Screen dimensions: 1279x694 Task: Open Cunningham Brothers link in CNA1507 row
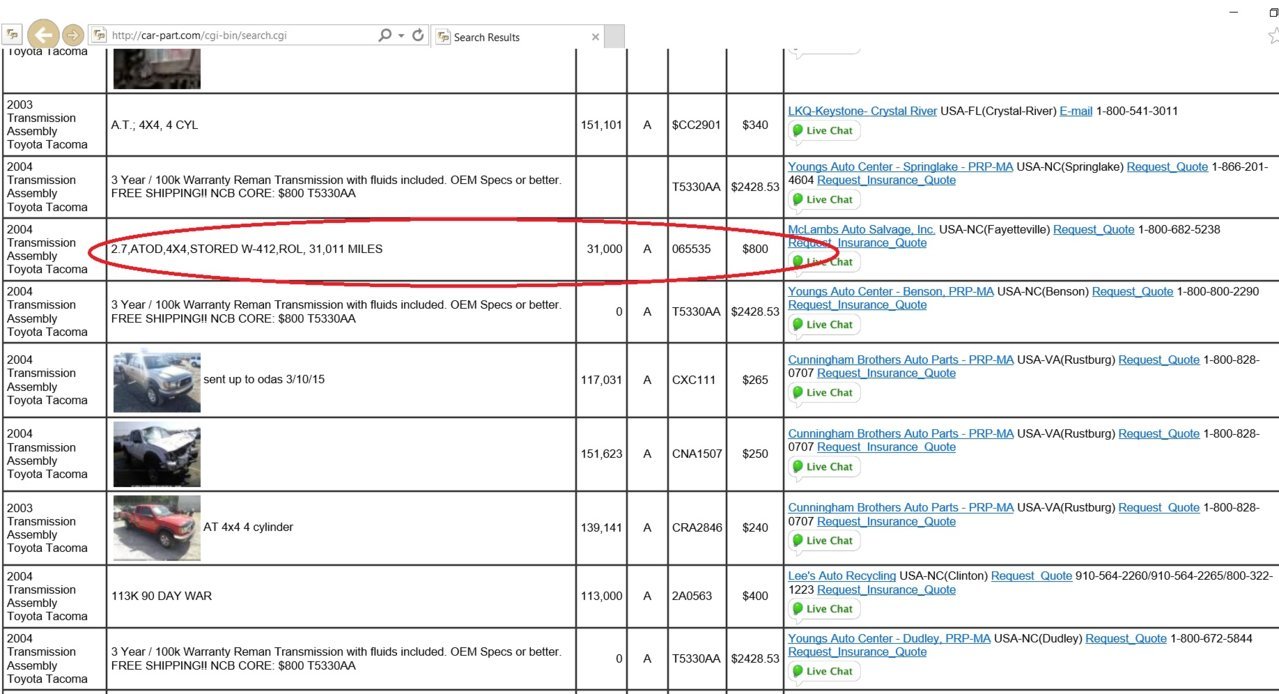901,434
